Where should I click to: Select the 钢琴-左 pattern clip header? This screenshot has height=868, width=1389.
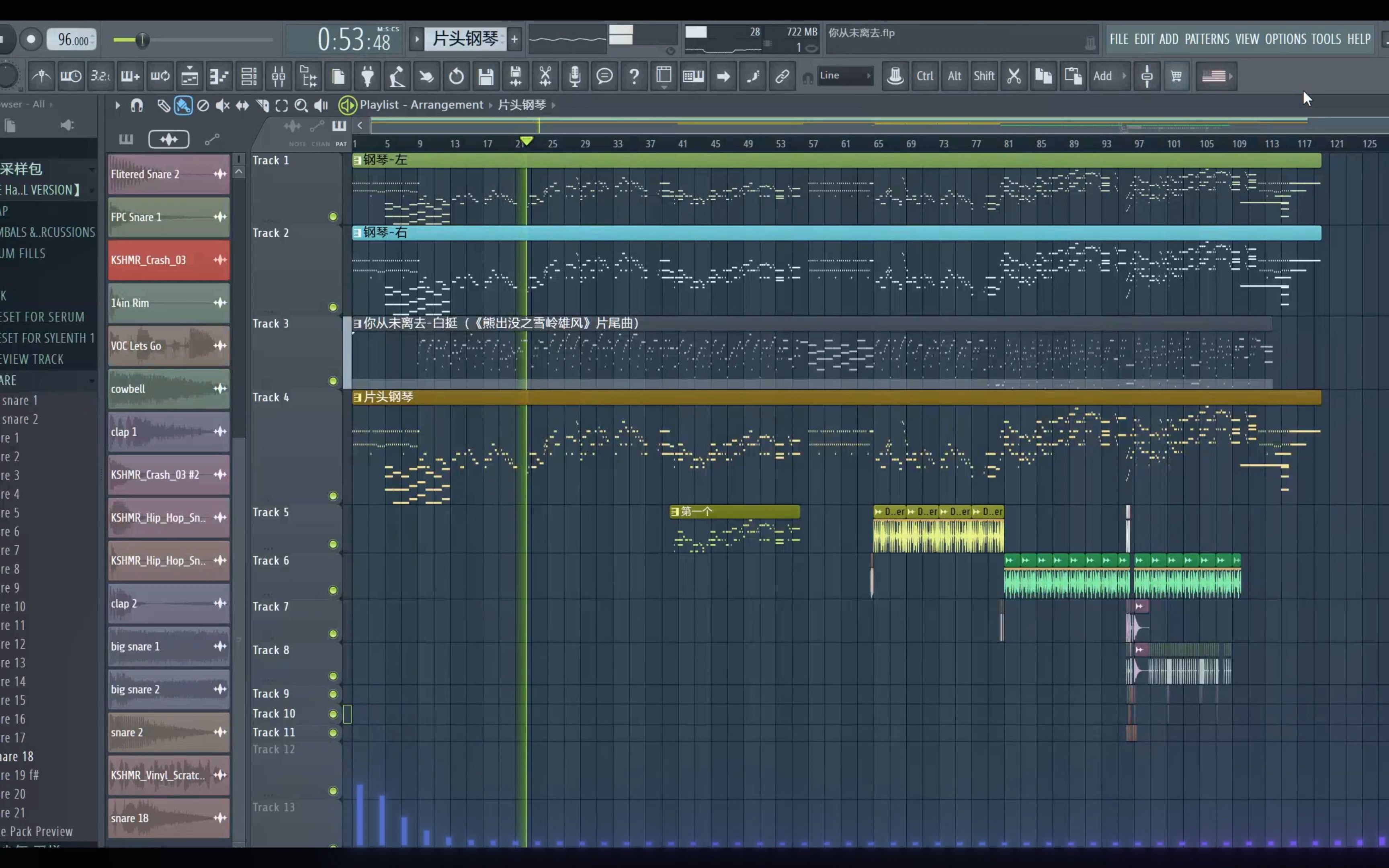tap(836, 160)
